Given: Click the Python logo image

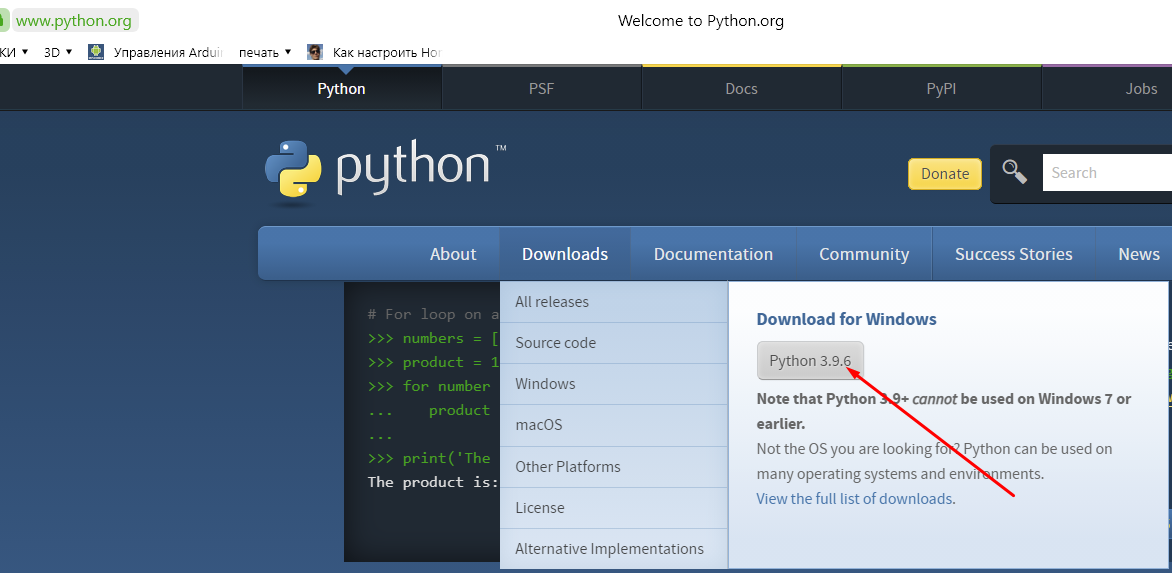Looking at the screenshot, I should (386, 172).
